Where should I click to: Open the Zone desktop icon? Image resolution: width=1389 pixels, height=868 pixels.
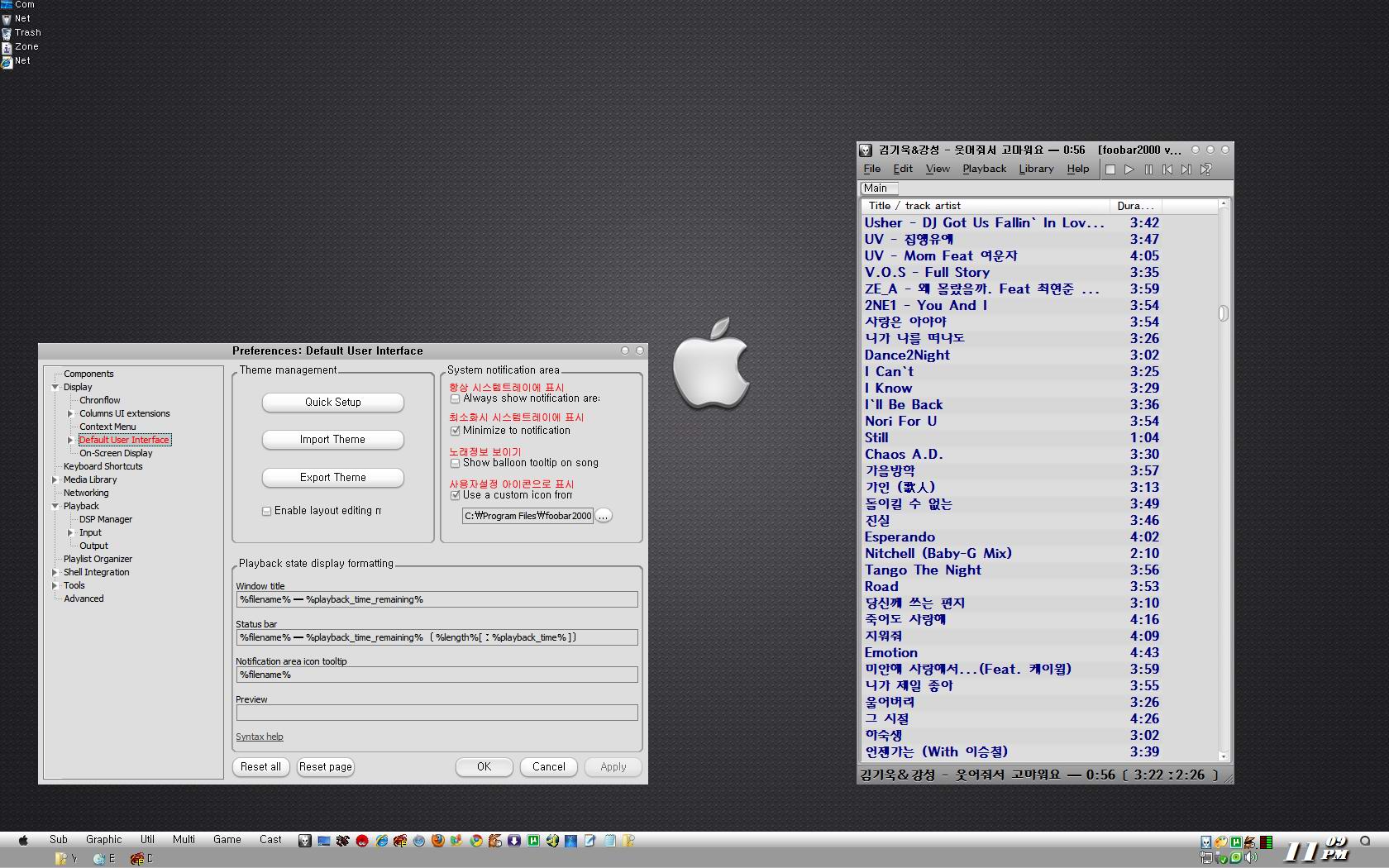pyautogui.click(x=20, y=47)
